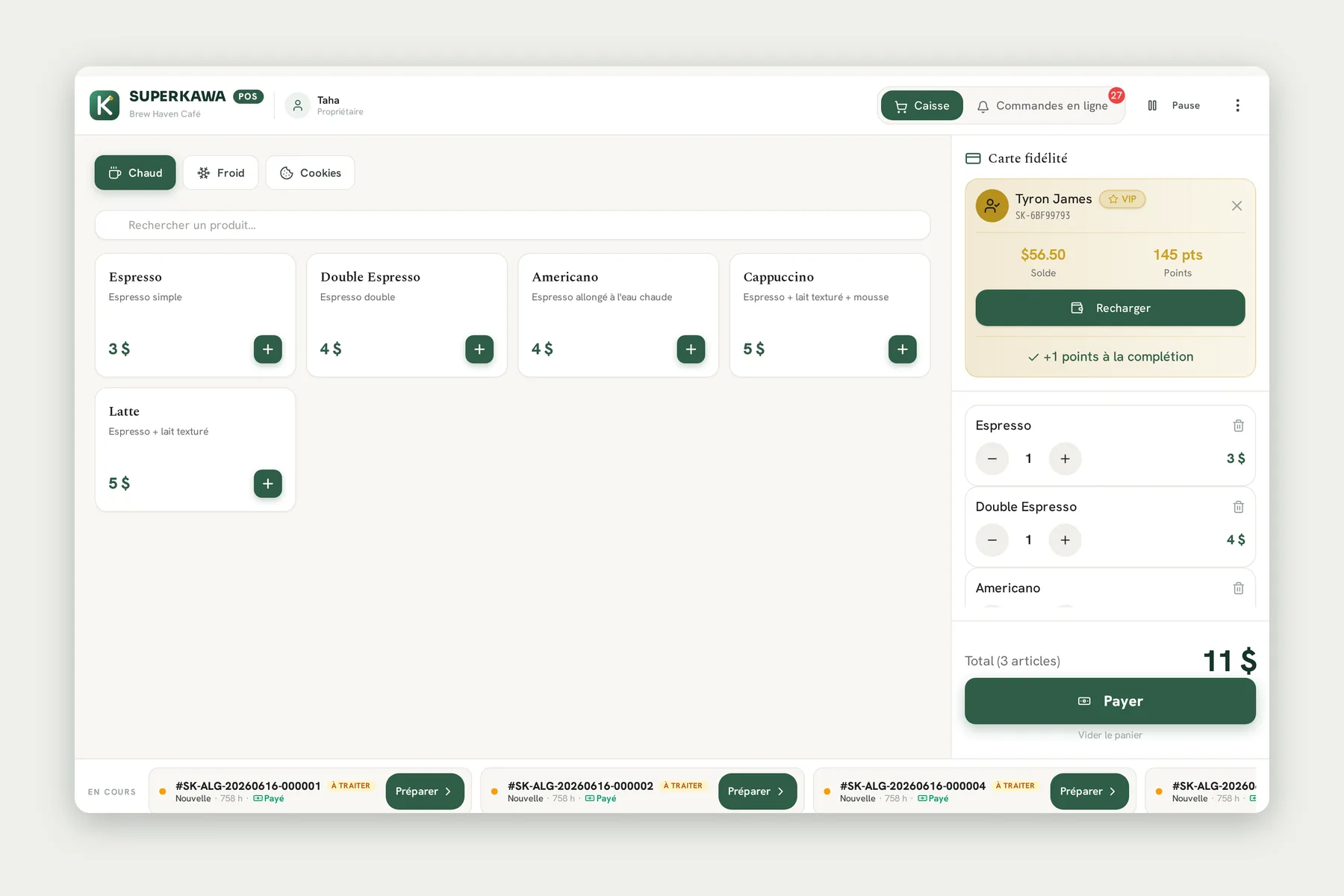Click the Carte fidélité card icon
This screenshot has height=896, width=1344.
coord(973,158)
